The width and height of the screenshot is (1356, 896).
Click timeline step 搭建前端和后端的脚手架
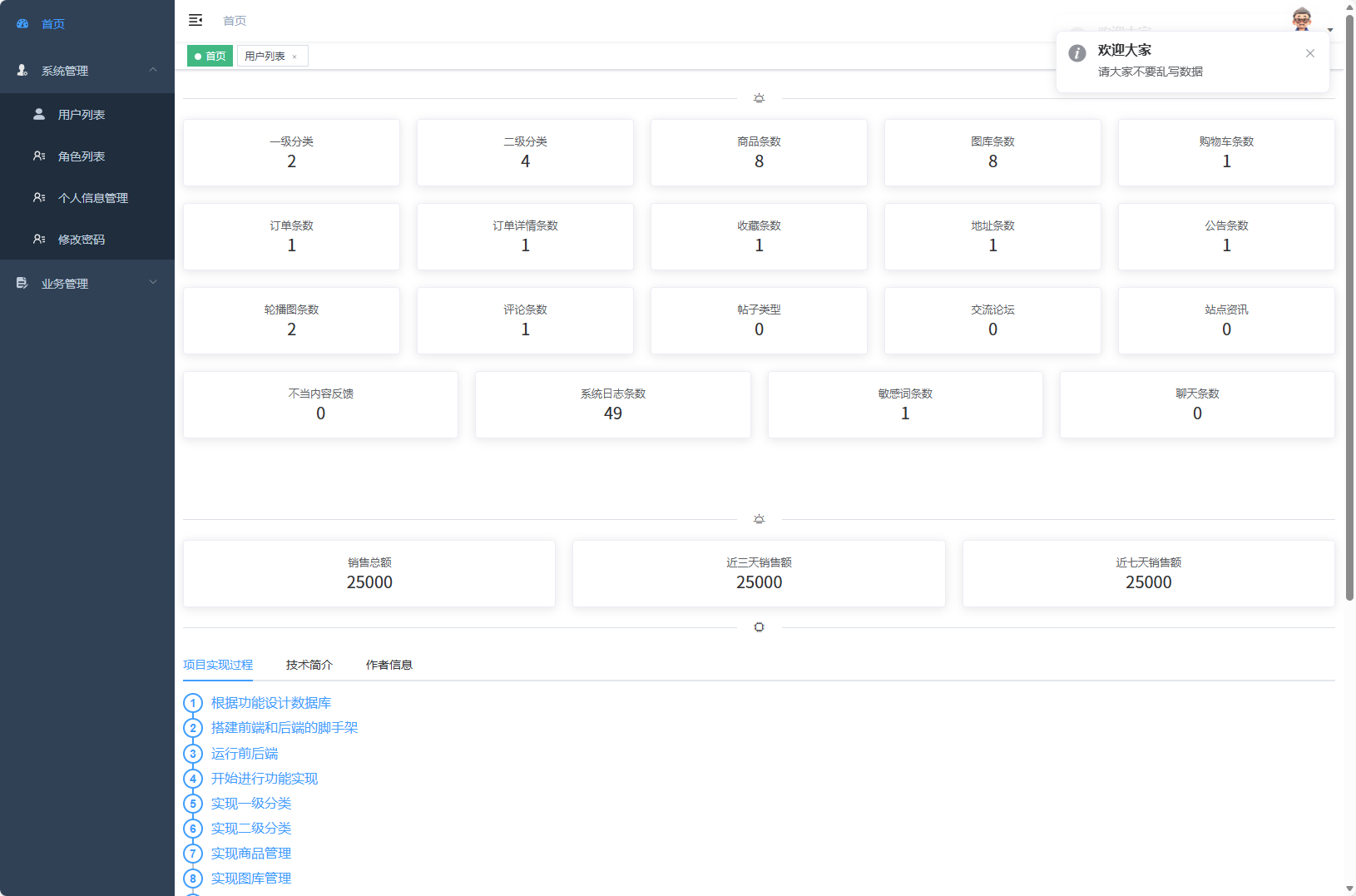tap(285, 728)
